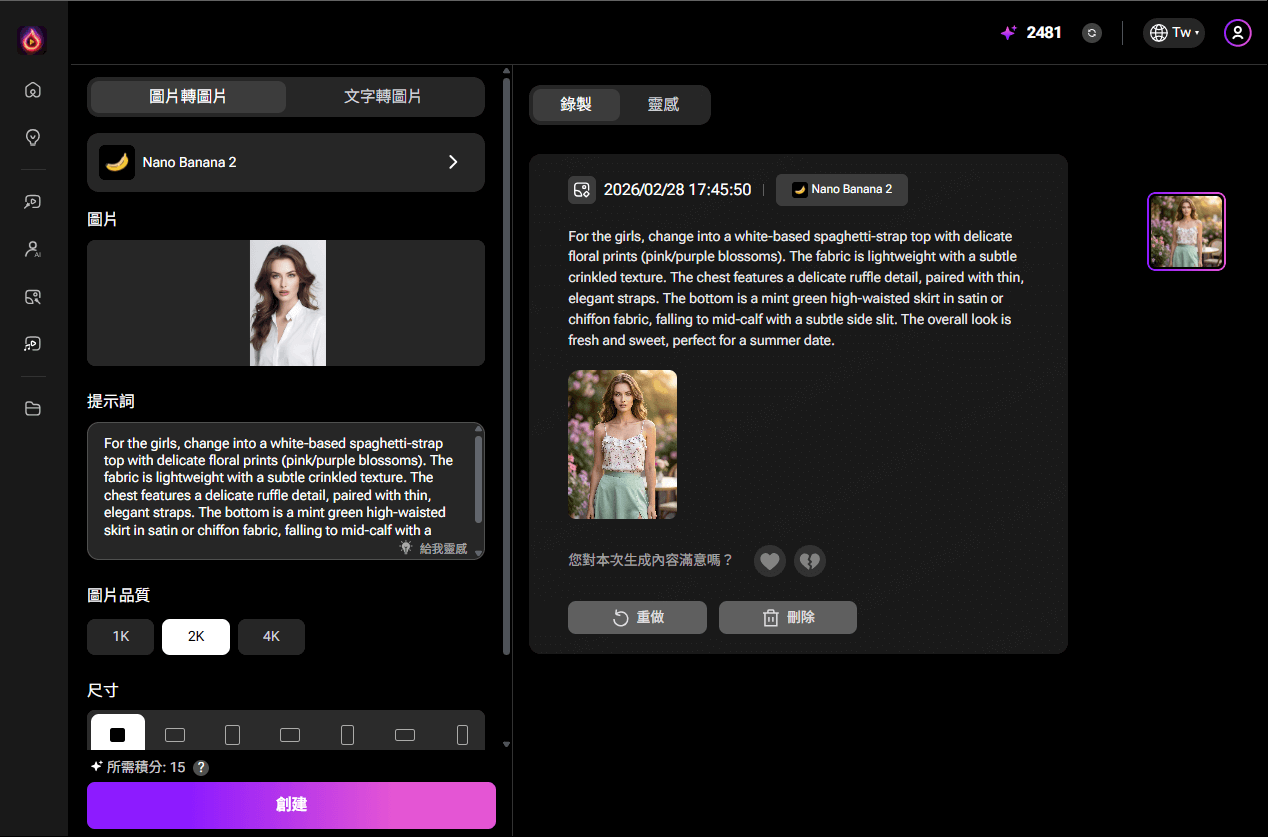Choose the square aspect ratio option
Viewport: 1268px width, 837px height.
[x=118, y=735]
